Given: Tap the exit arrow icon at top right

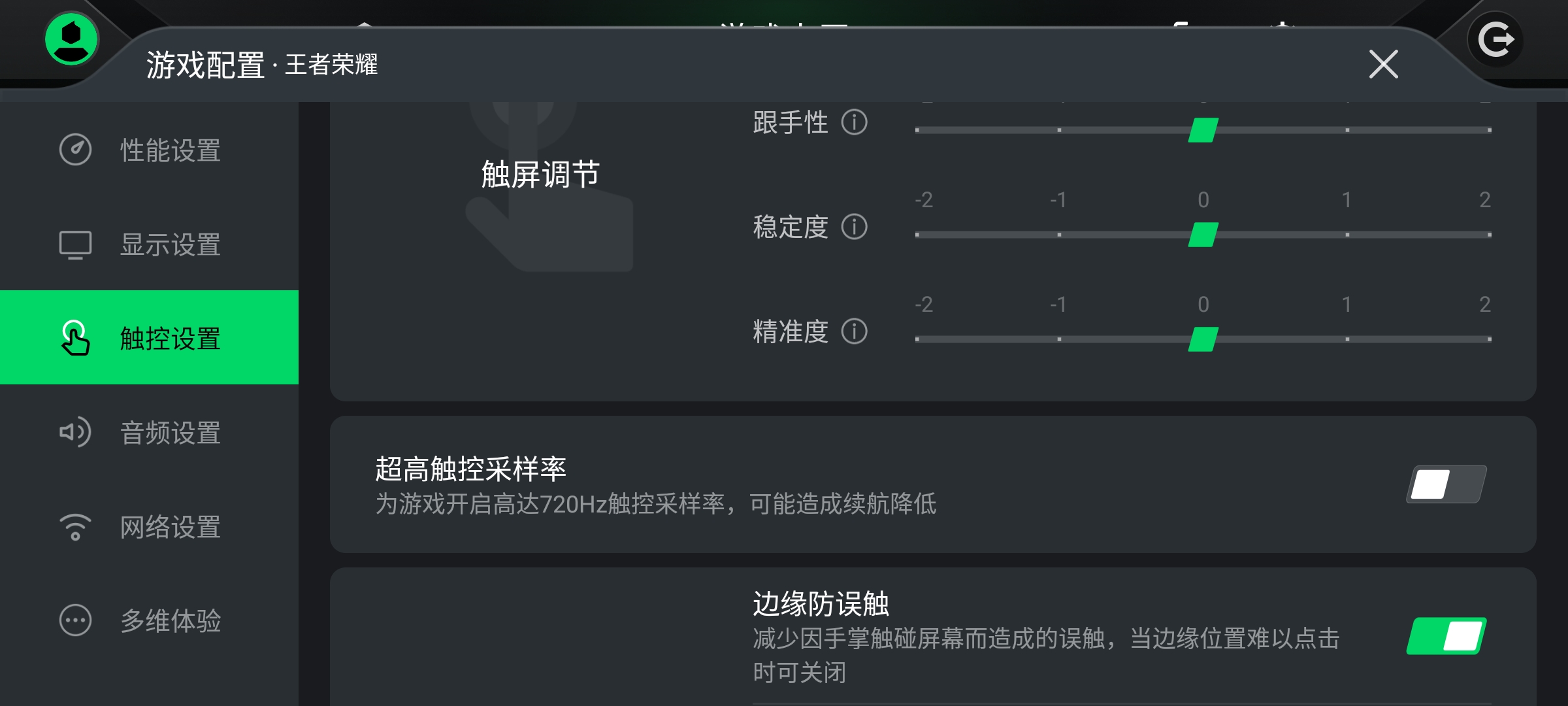Looking at the screenshot, I should pos(1495,40).
